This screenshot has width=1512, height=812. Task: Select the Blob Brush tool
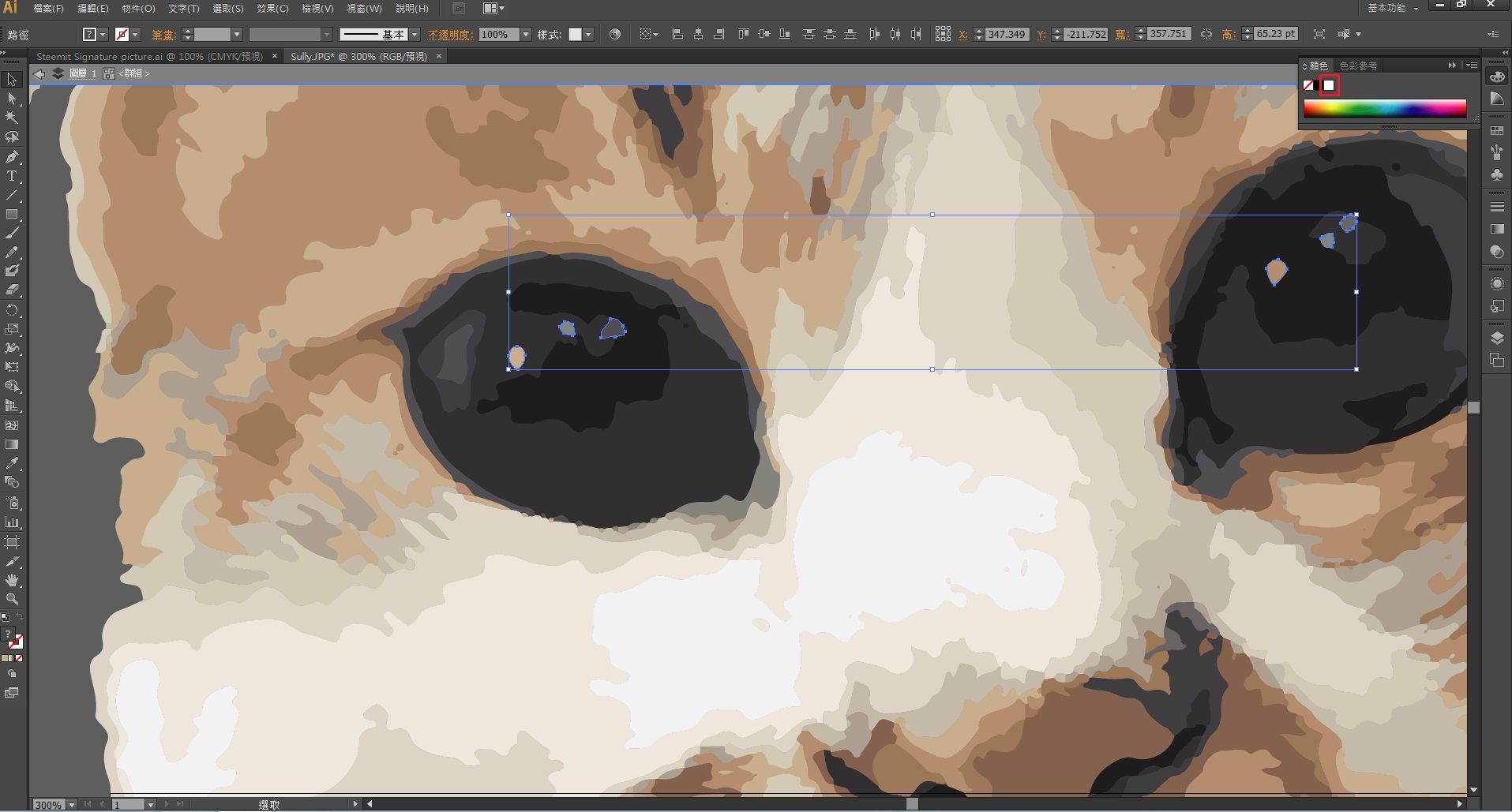coord(12,271)
